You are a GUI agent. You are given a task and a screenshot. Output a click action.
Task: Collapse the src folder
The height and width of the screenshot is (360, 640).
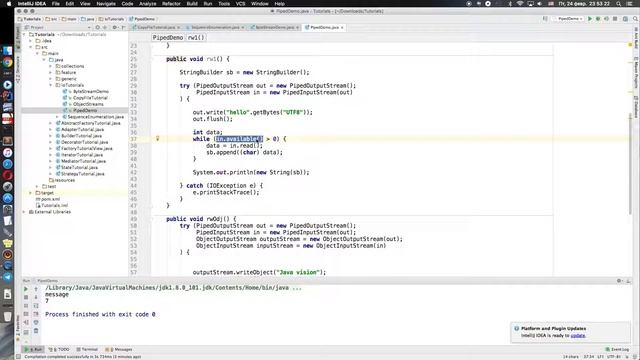pyautogui.click(x=31, y=47)
